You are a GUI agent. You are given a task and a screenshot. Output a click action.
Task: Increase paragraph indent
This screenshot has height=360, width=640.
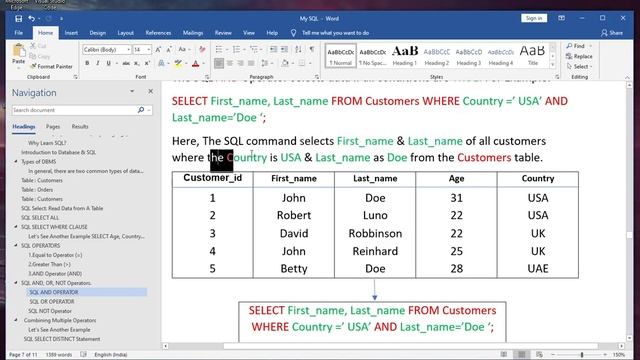pos(284,49)
